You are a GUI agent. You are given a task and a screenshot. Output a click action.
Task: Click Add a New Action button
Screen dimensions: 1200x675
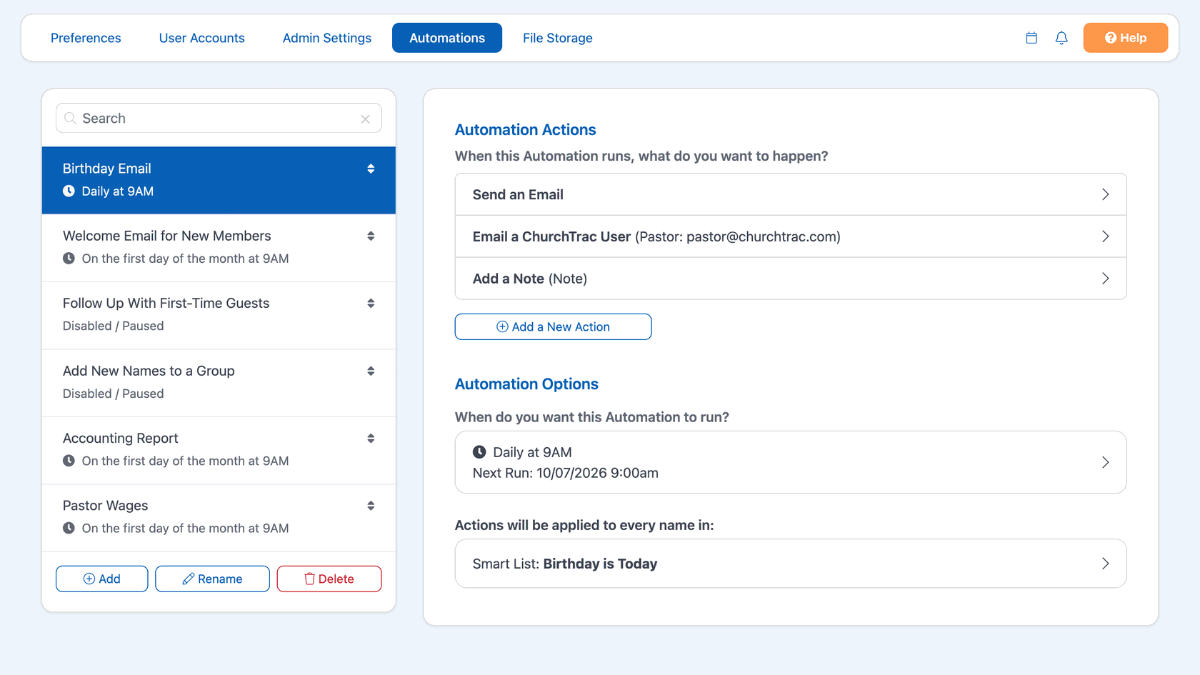553,327
